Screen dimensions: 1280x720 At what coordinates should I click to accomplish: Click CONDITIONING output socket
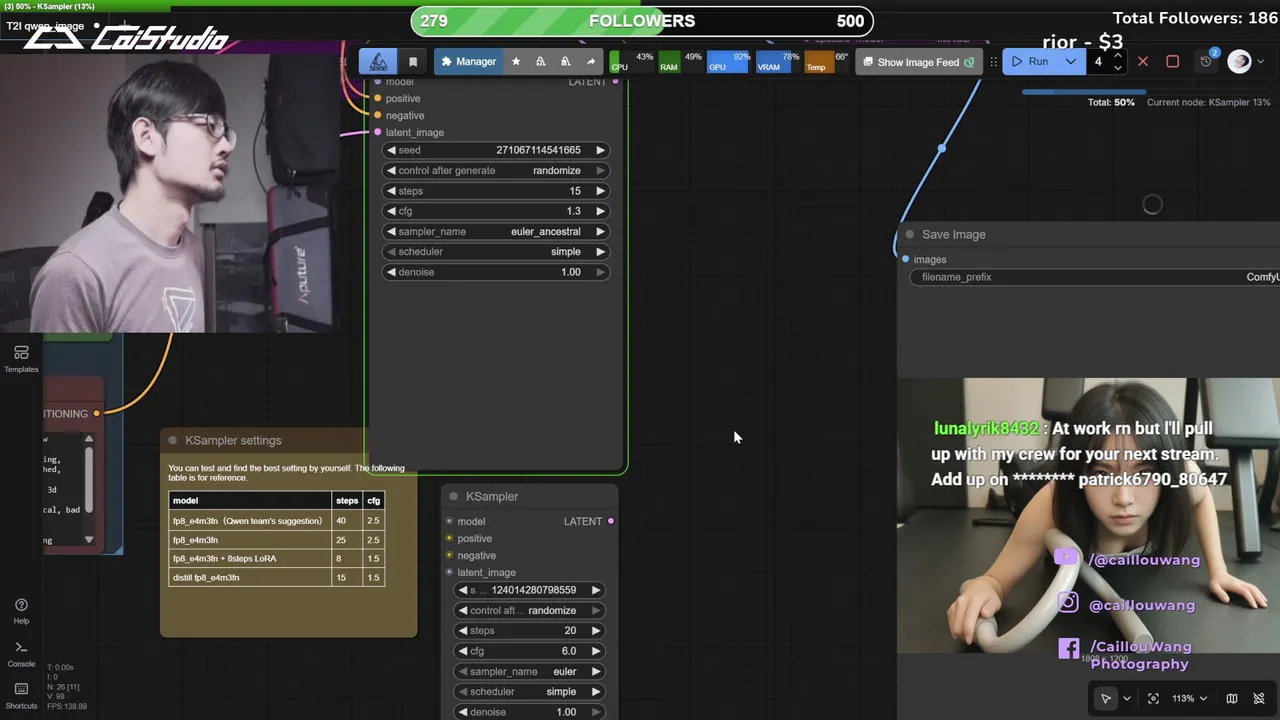[96, 413]
